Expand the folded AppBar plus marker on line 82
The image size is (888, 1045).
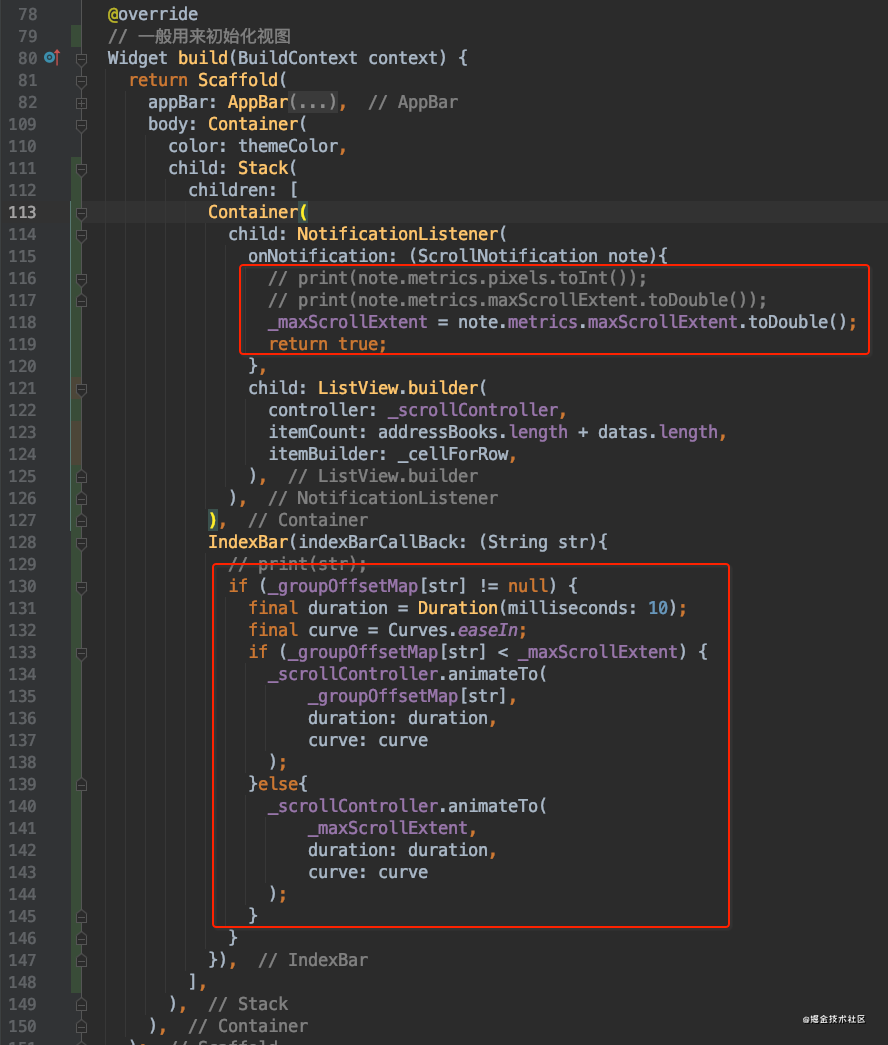pos(81,103)
